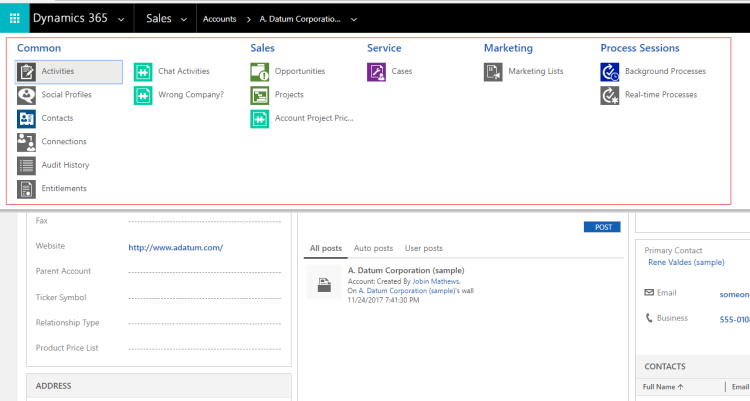Click the Contacts icon in Common
Screen dimensions: 750x401
pyautogui.click(x=26, y=118)
